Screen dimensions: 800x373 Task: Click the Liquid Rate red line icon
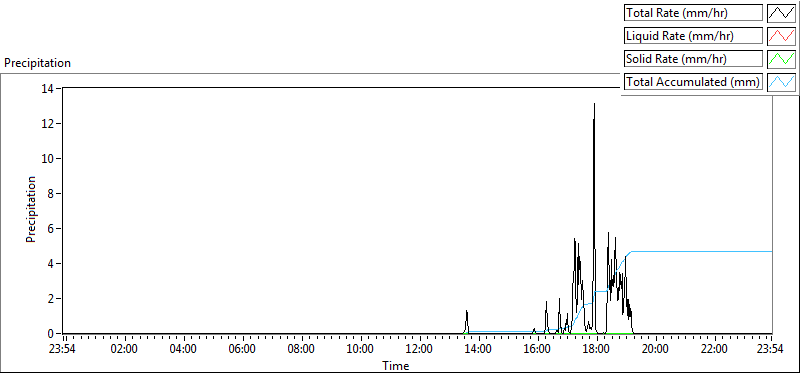tap(781, 36)
